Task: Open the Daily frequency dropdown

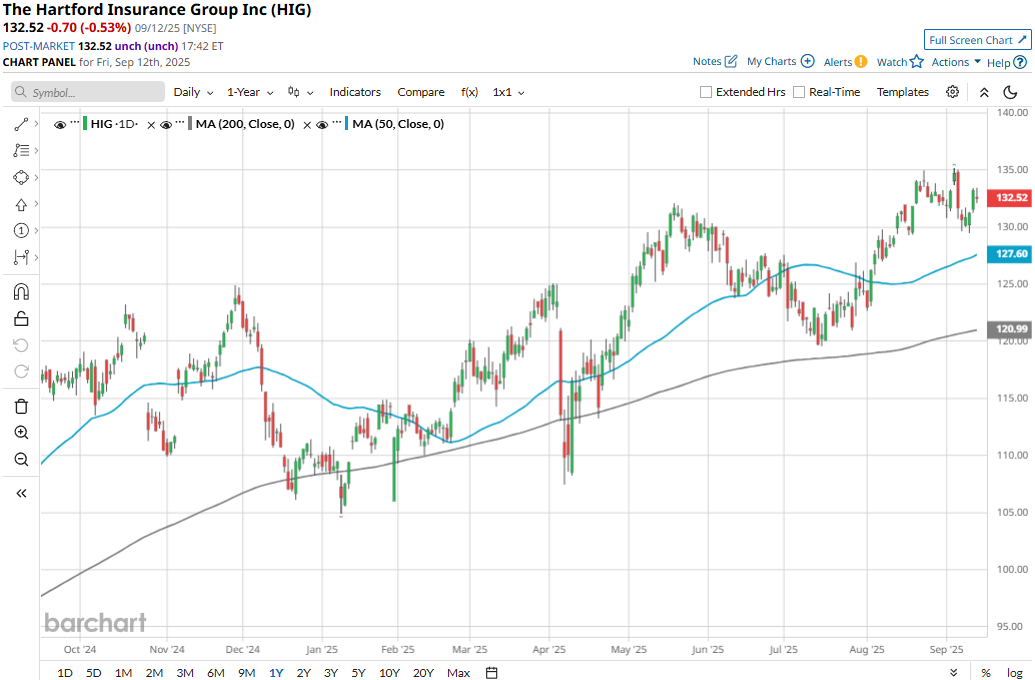Action: pos(193,92)
